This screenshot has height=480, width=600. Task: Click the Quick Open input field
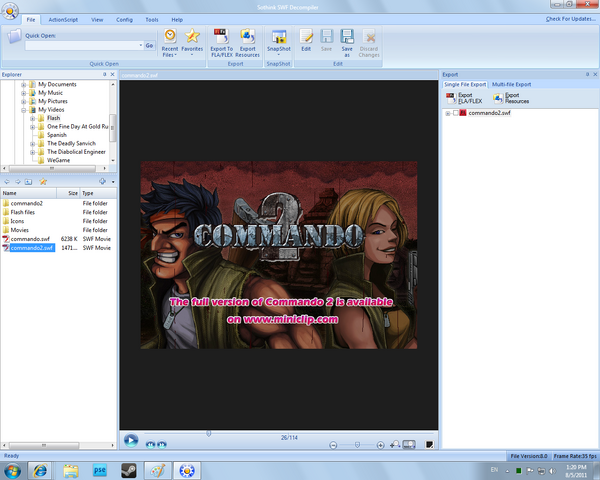(x=81, y=46)
